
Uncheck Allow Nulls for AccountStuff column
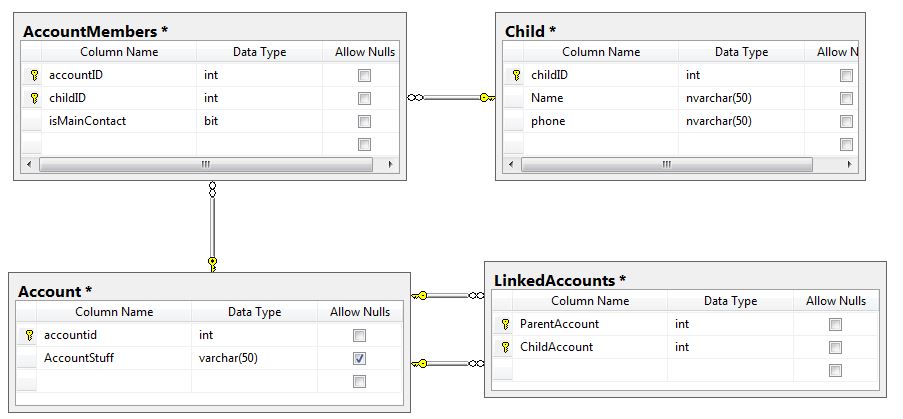[359, 359]
